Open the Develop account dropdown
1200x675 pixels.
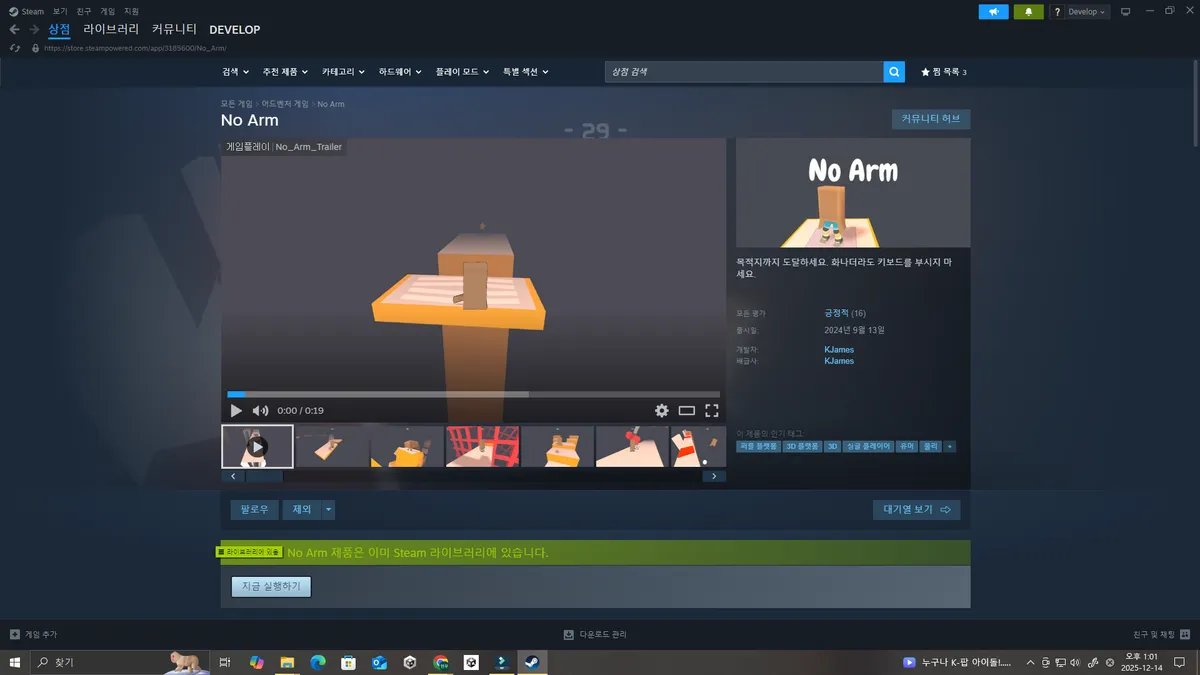coord(1086,12)
